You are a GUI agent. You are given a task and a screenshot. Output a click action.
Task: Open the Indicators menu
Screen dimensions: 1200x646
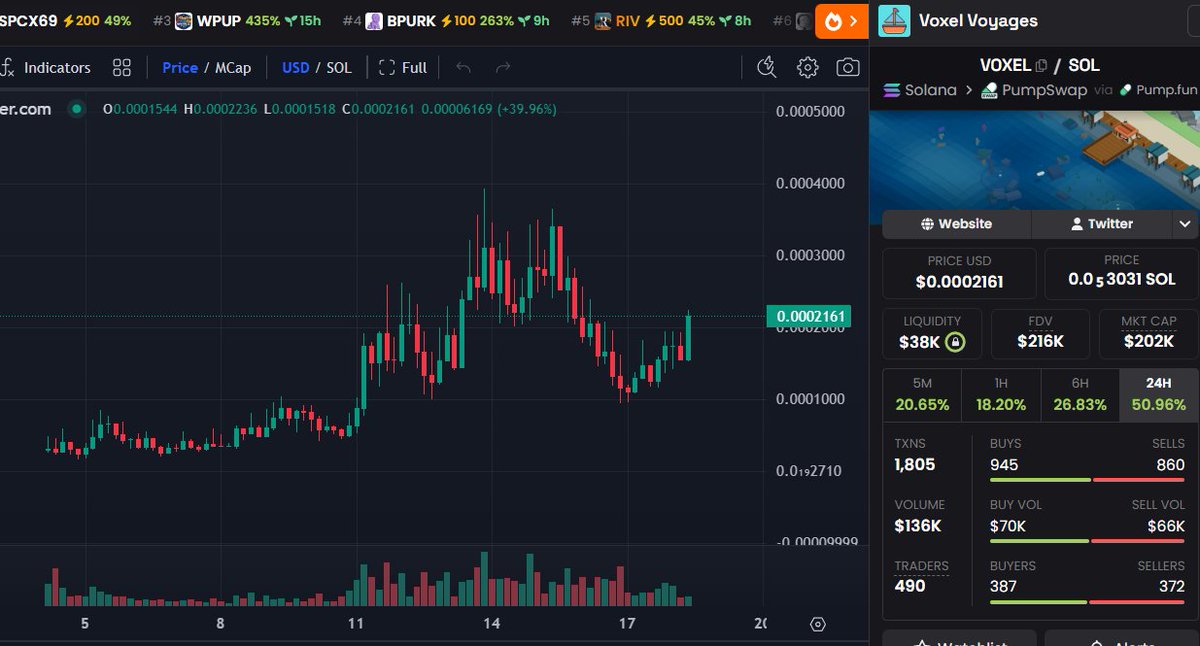pyautogui.click(x=57, y=68)
